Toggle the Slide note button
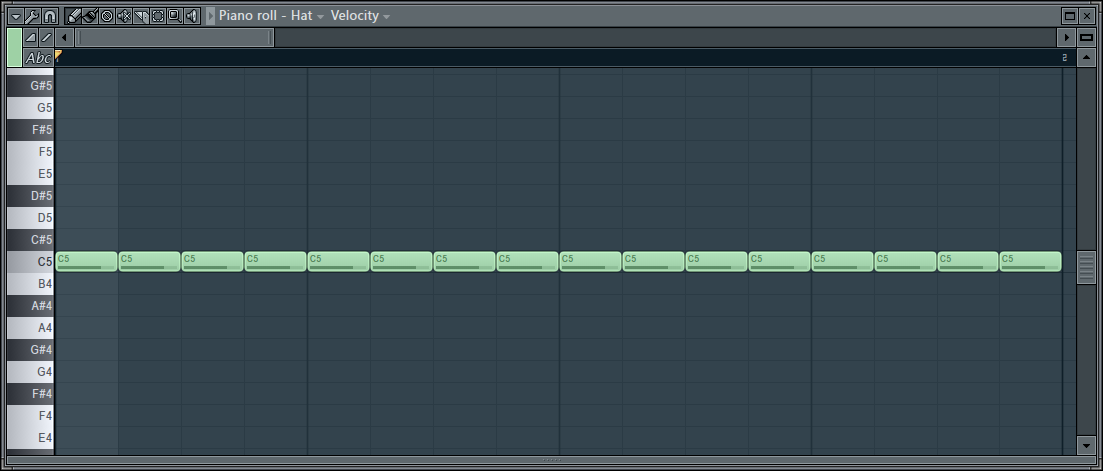1103x471 pixels. coord(46,37)
